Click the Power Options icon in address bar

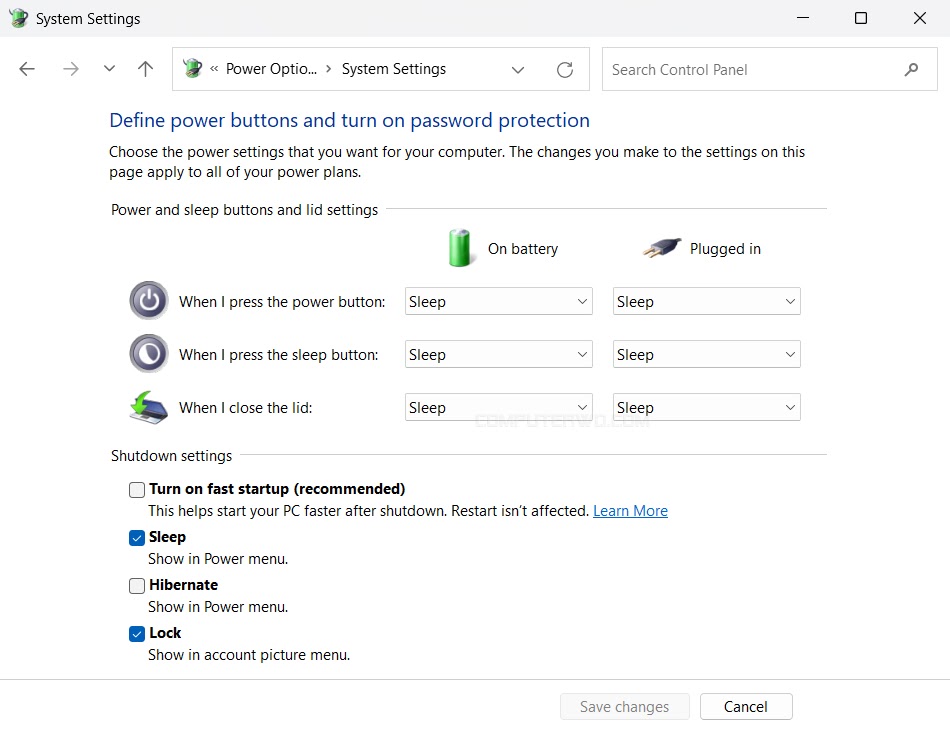click(192, 68)
